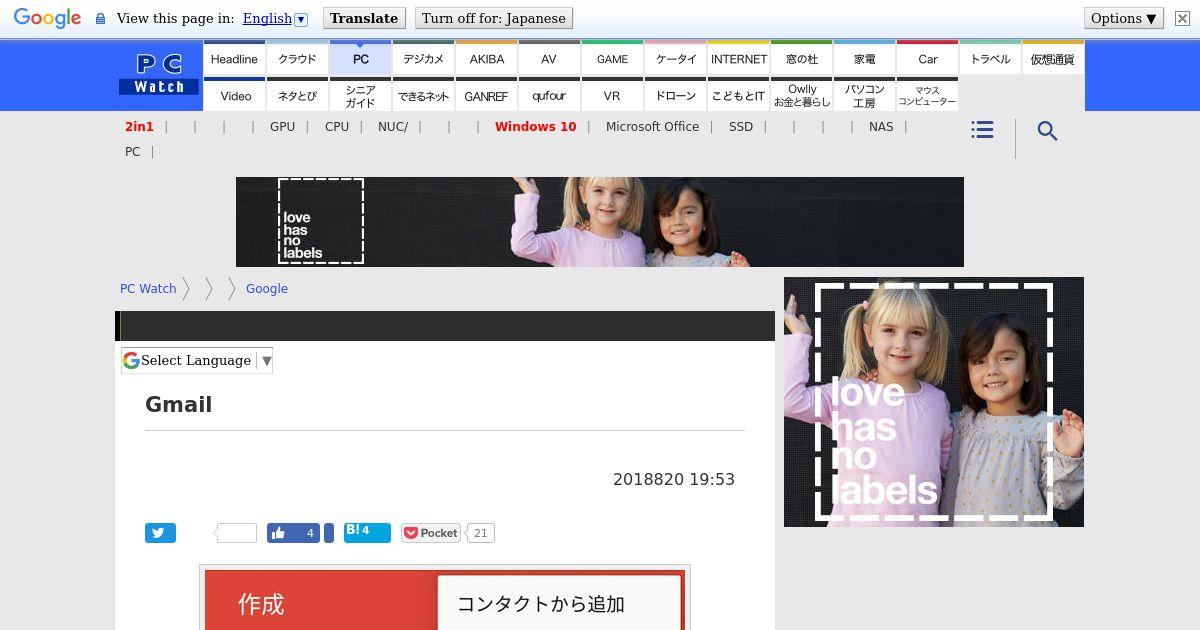Open the qufour tab
Viewport: 1200px width, 630px height.
point(549,96)
